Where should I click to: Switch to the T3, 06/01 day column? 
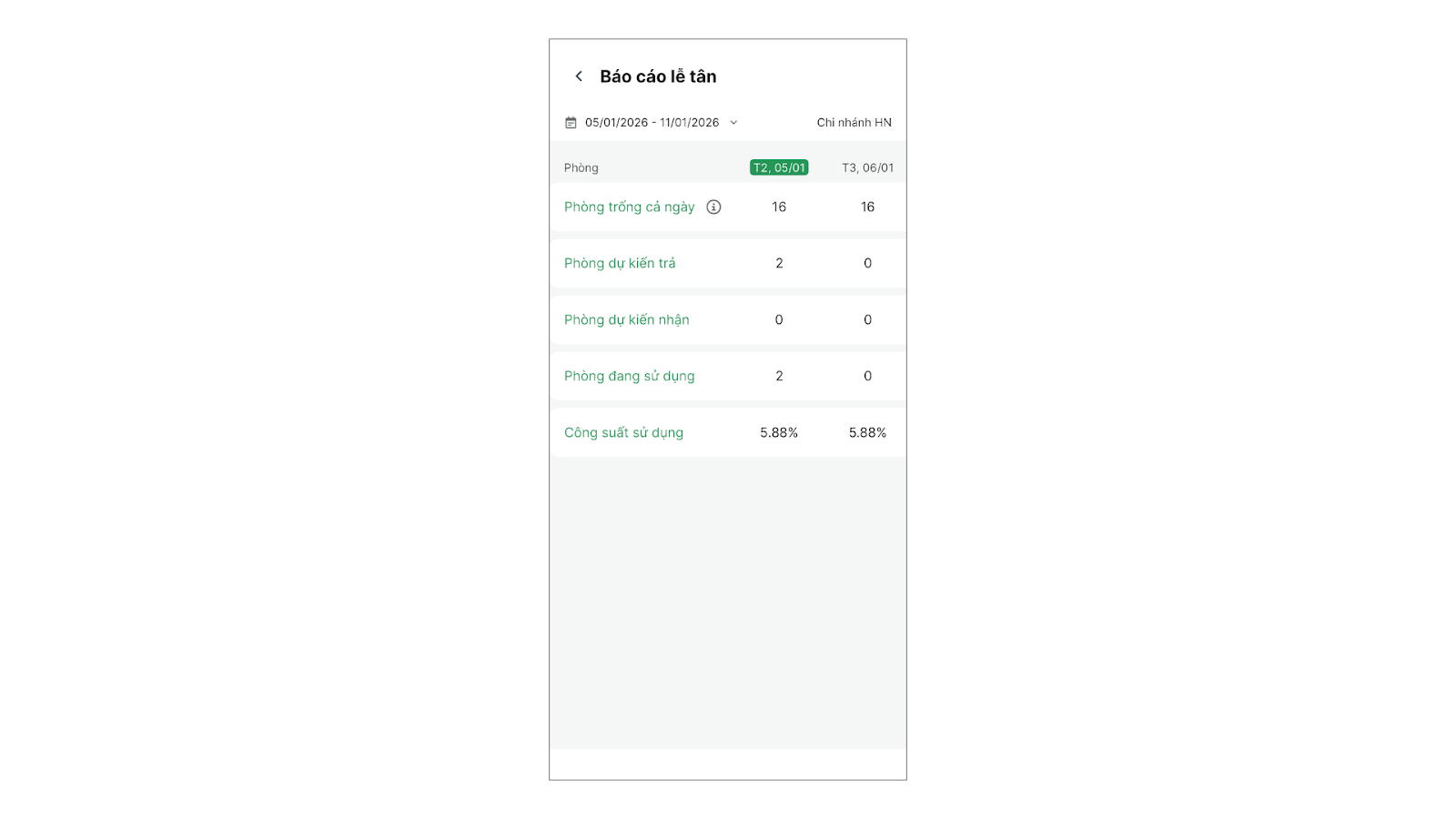pyautogui.click(x=867, y=167)
